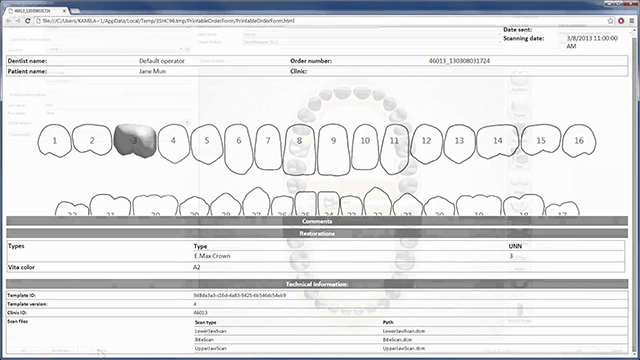The width and height of the screenshot is (640, 360).
Task: Click the address bar file URL
Action: click(x=168, y=20)
